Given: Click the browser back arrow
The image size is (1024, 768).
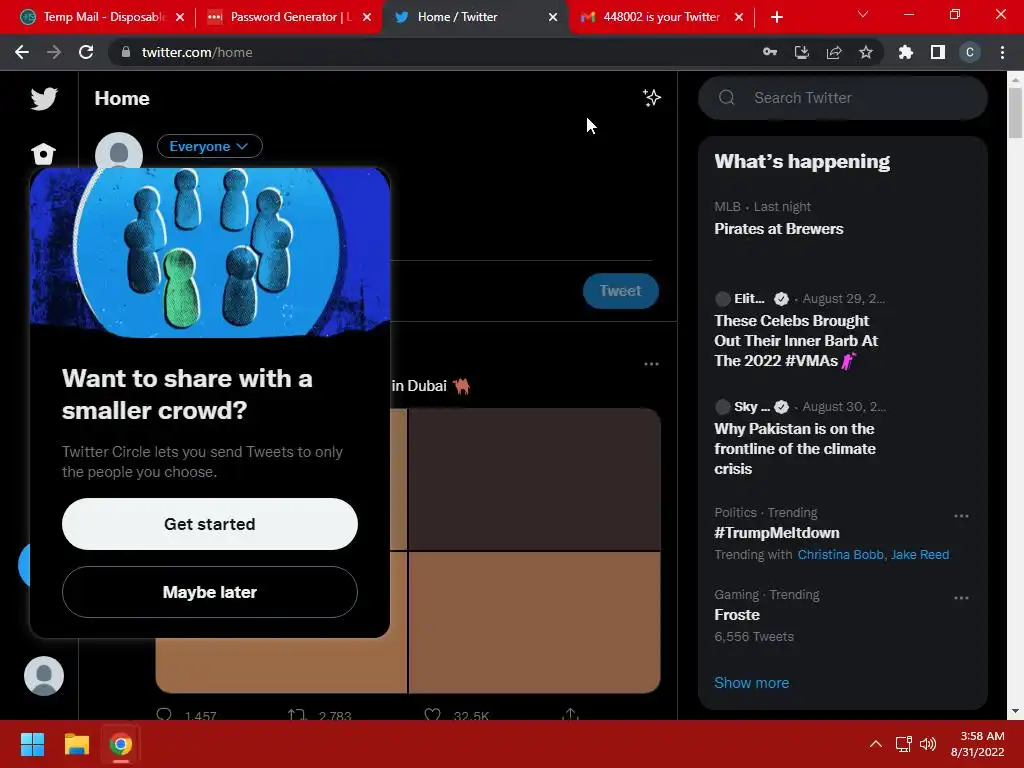Looking at the screenshot, I should pos(22,52).
